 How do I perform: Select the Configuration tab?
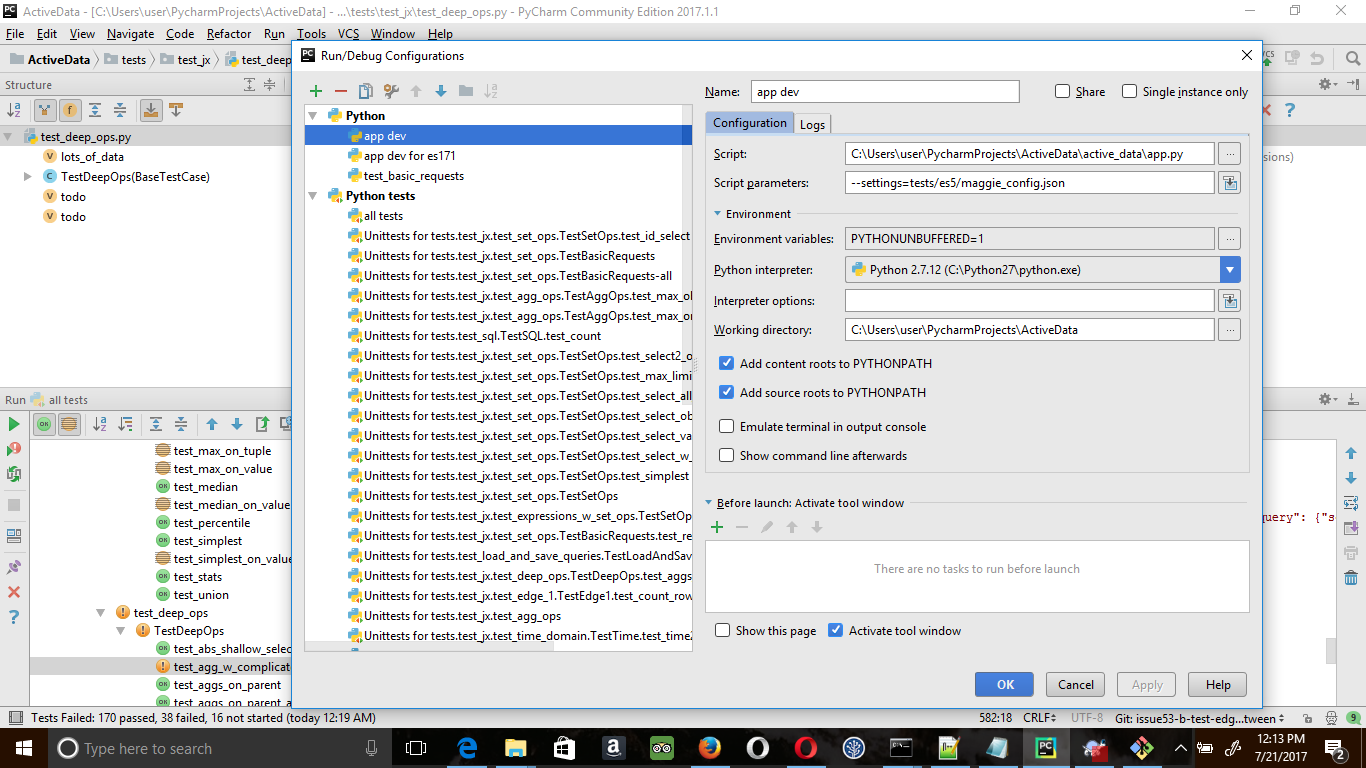coord(750,123)
